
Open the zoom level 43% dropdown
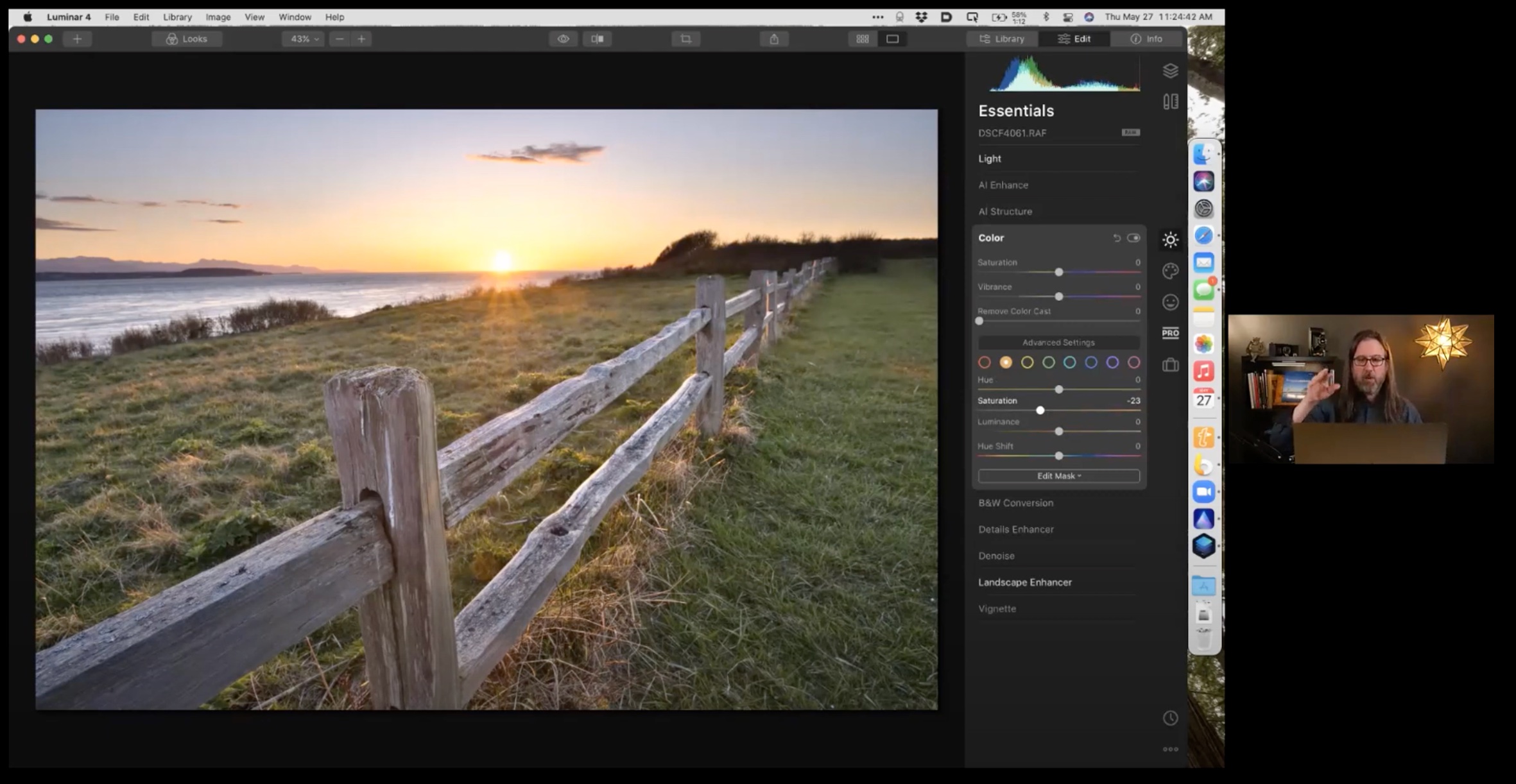click(302, 38)
